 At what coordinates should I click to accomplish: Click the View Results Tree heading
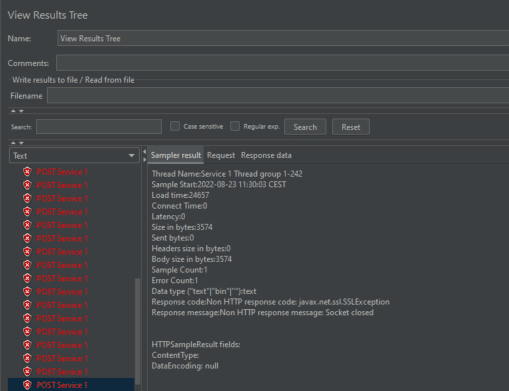[x=48, y=15]
